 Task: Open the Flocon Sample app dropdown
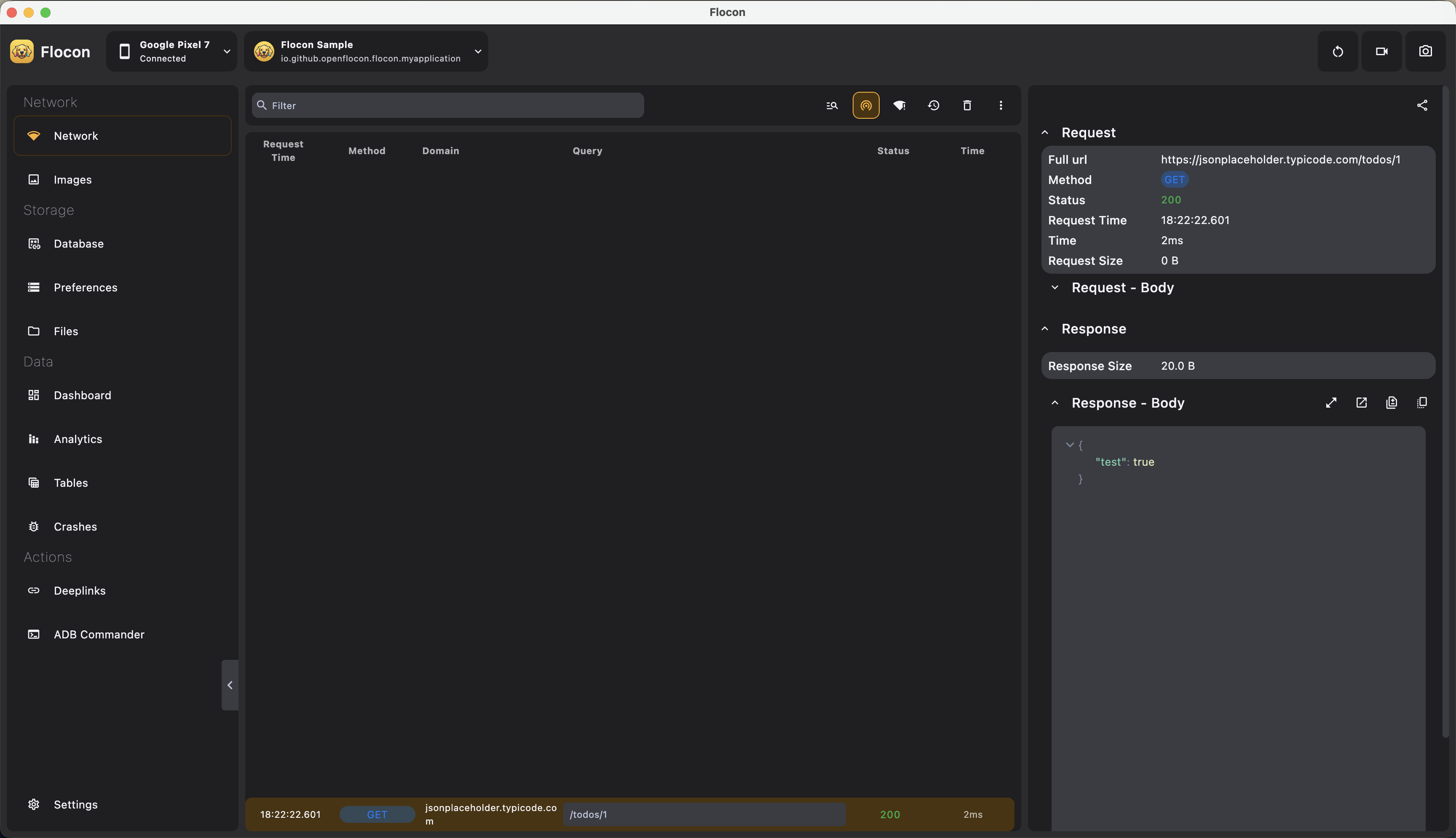tap(366, 51)
